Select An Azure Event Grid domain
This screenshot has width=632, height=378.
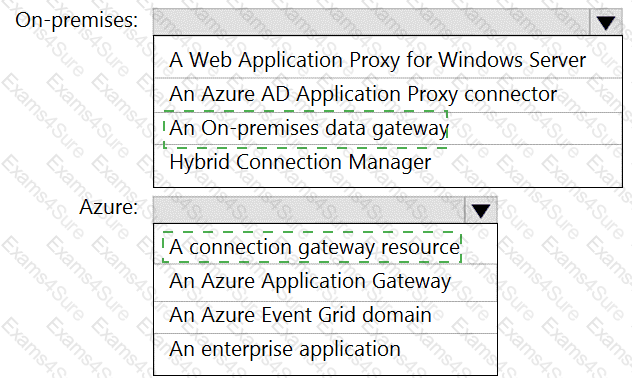325,315
